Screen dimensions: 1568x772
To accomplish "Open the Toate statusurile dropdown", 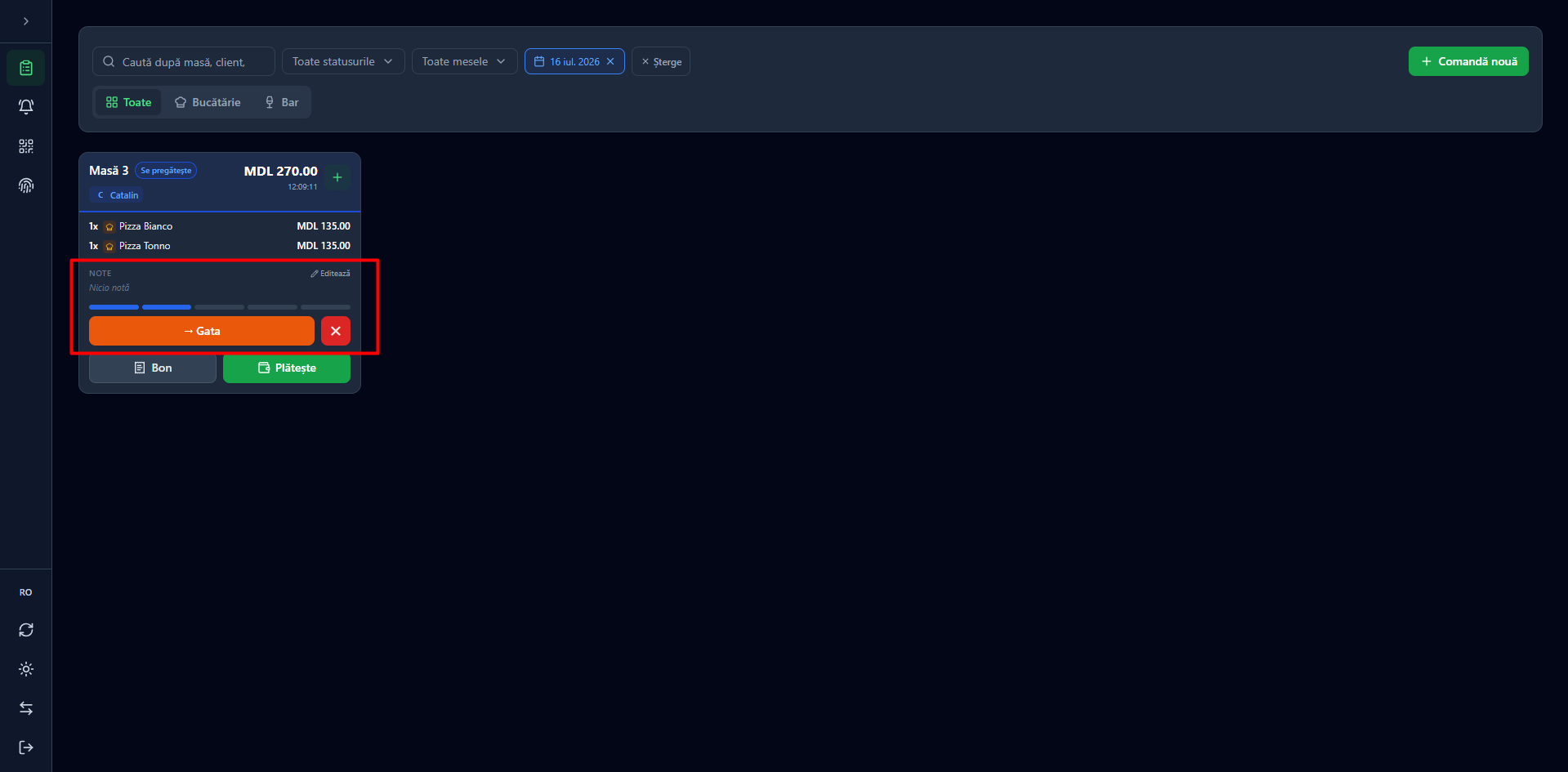I will [x=343, y=61].
